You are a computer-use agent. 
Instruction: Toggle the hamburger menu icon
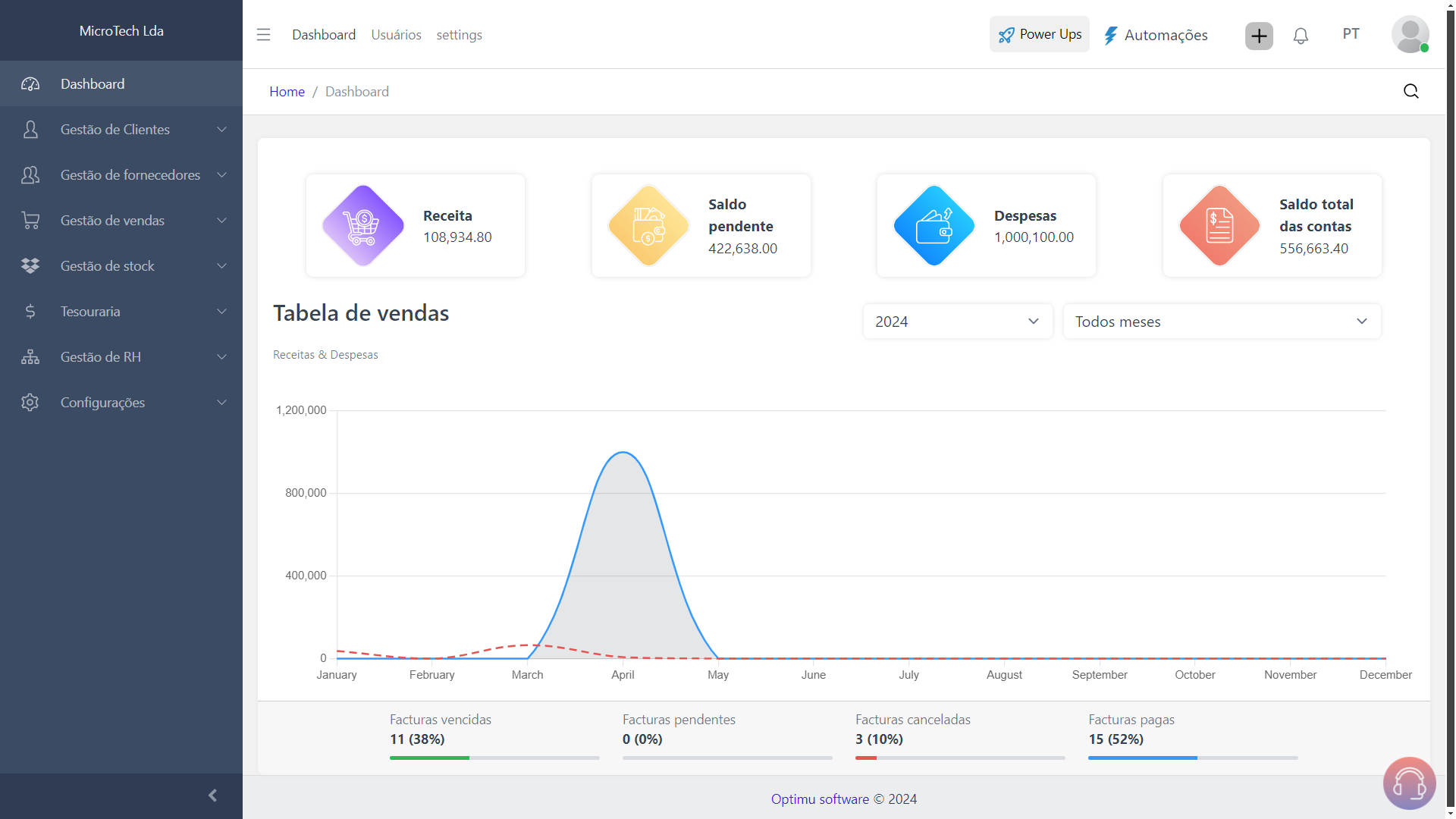(x=263, y=34)
